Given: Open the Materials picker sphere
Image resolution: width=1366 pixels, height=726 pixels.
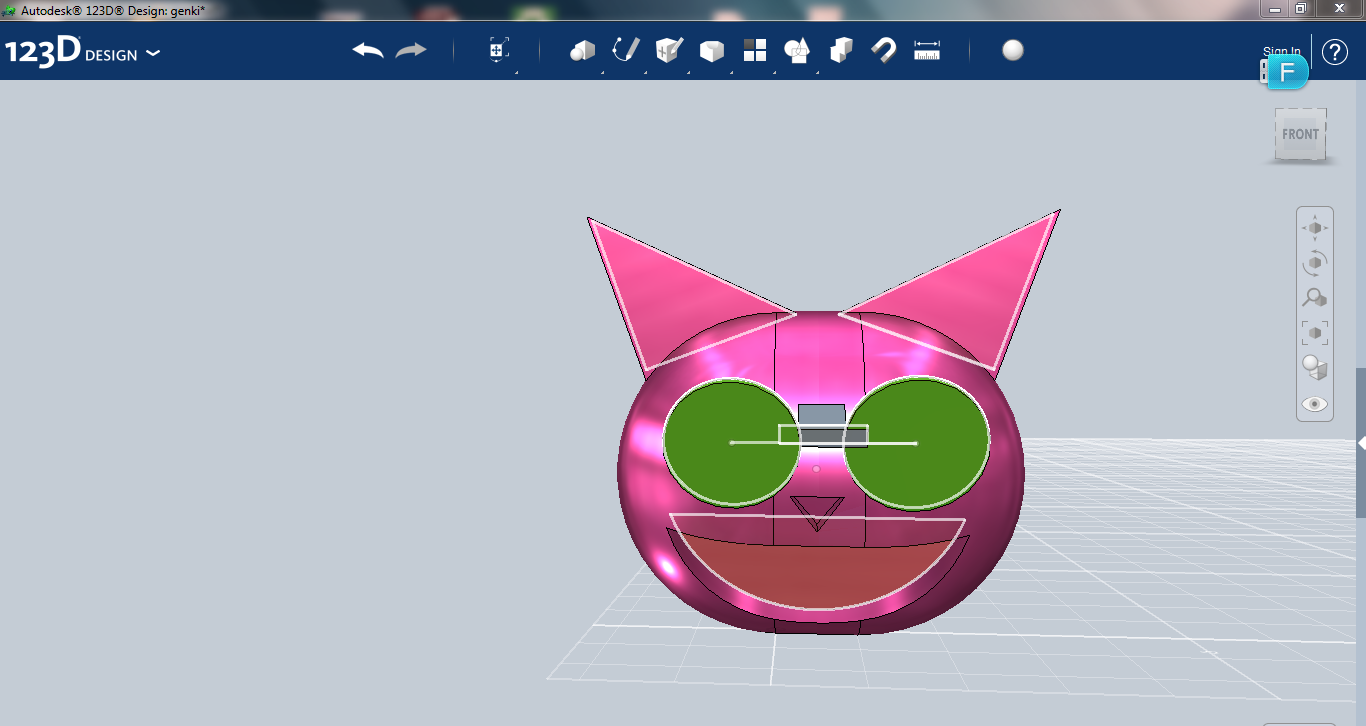Looking at the screenshot, I should 1012,48.
